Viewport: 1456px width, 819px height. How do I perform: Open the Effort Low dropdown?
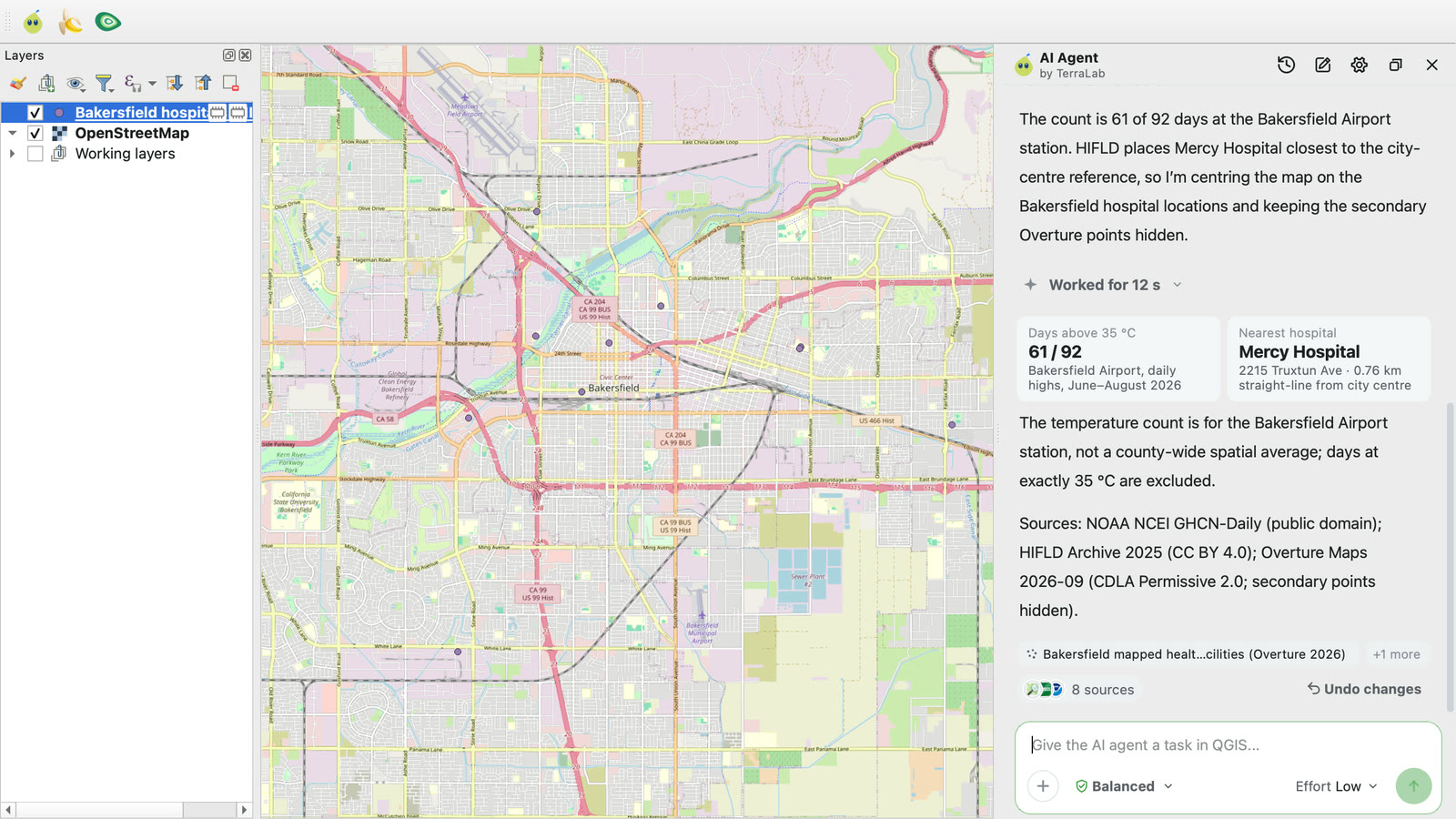click(x=1337, y=786)
